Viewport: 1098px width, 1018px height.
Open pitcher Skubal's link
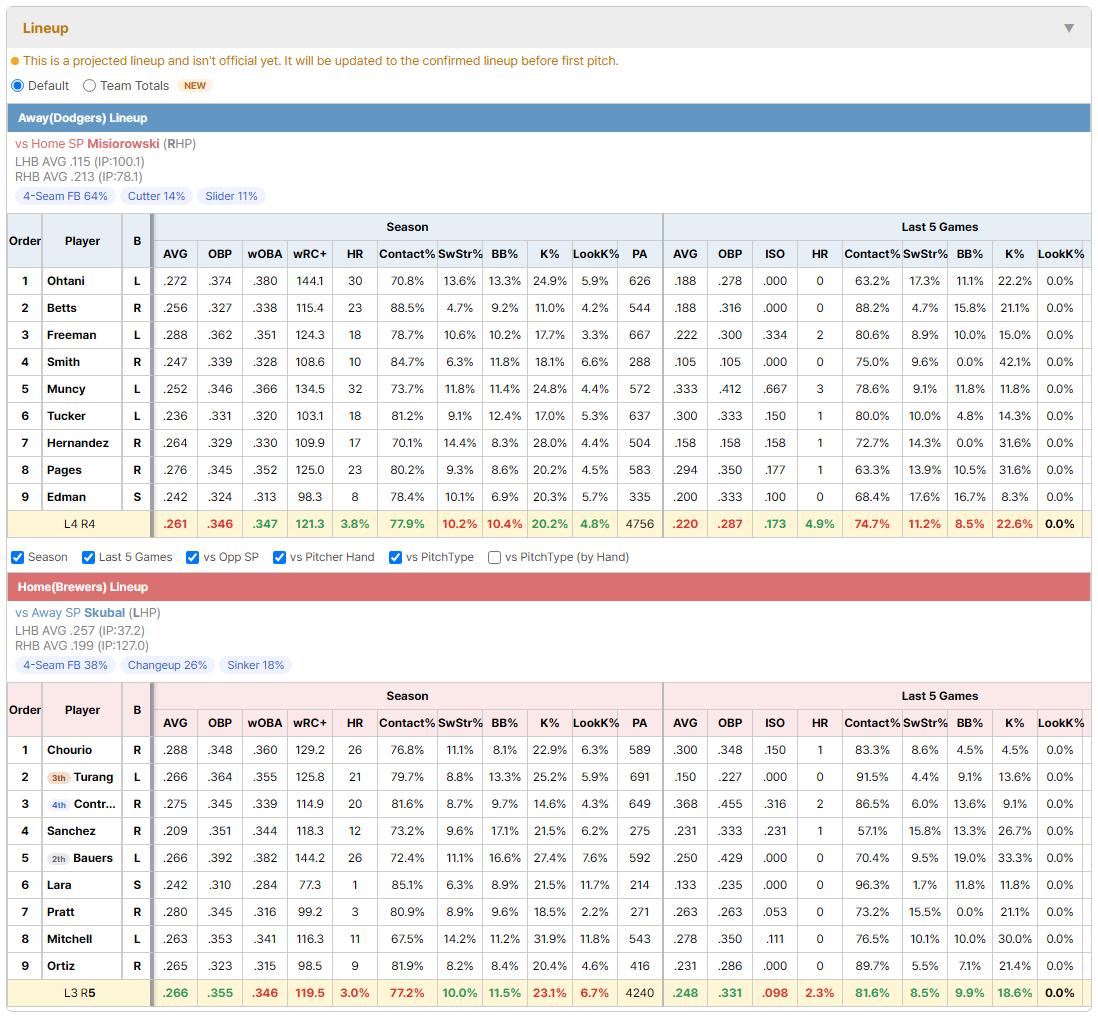coord(104,613)
